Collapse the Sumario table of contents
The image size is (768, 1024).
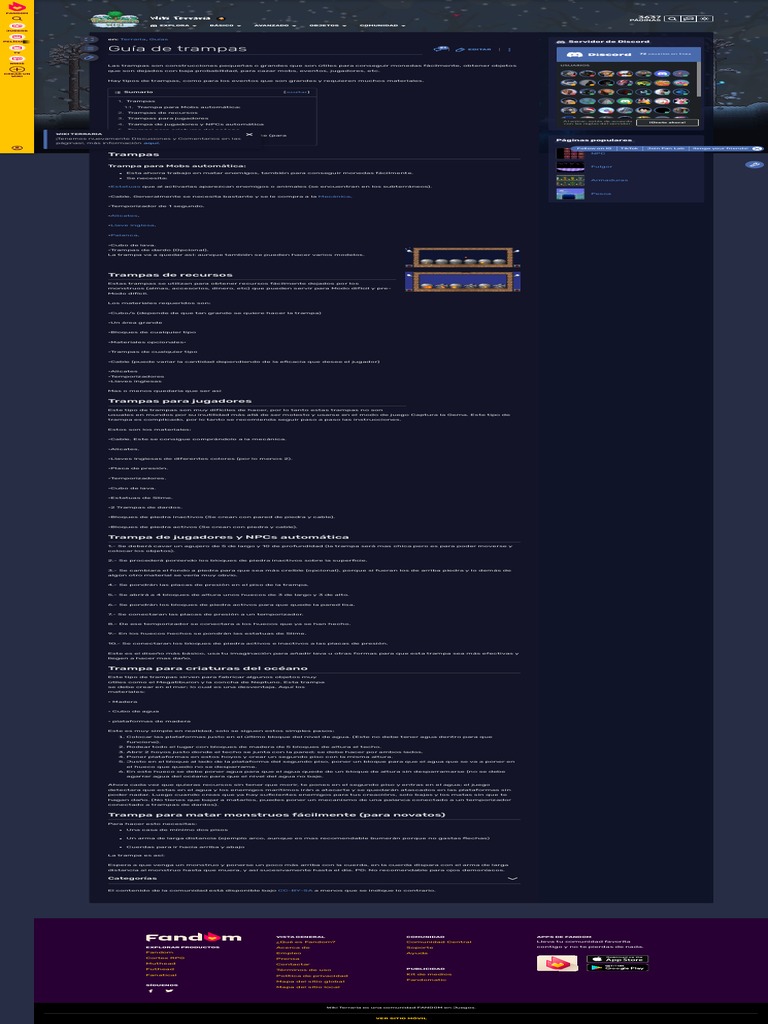click(x=296, y=92)
